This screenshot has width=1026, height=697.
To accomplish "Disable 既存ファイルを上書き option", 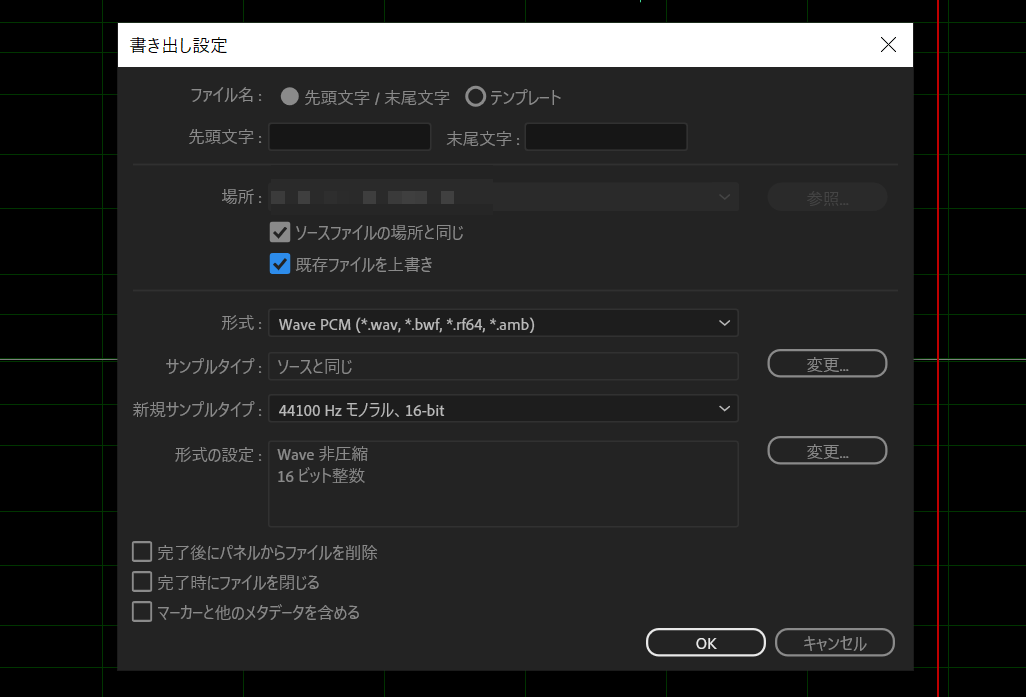I will pyautogui.click(x=280, y=264).
